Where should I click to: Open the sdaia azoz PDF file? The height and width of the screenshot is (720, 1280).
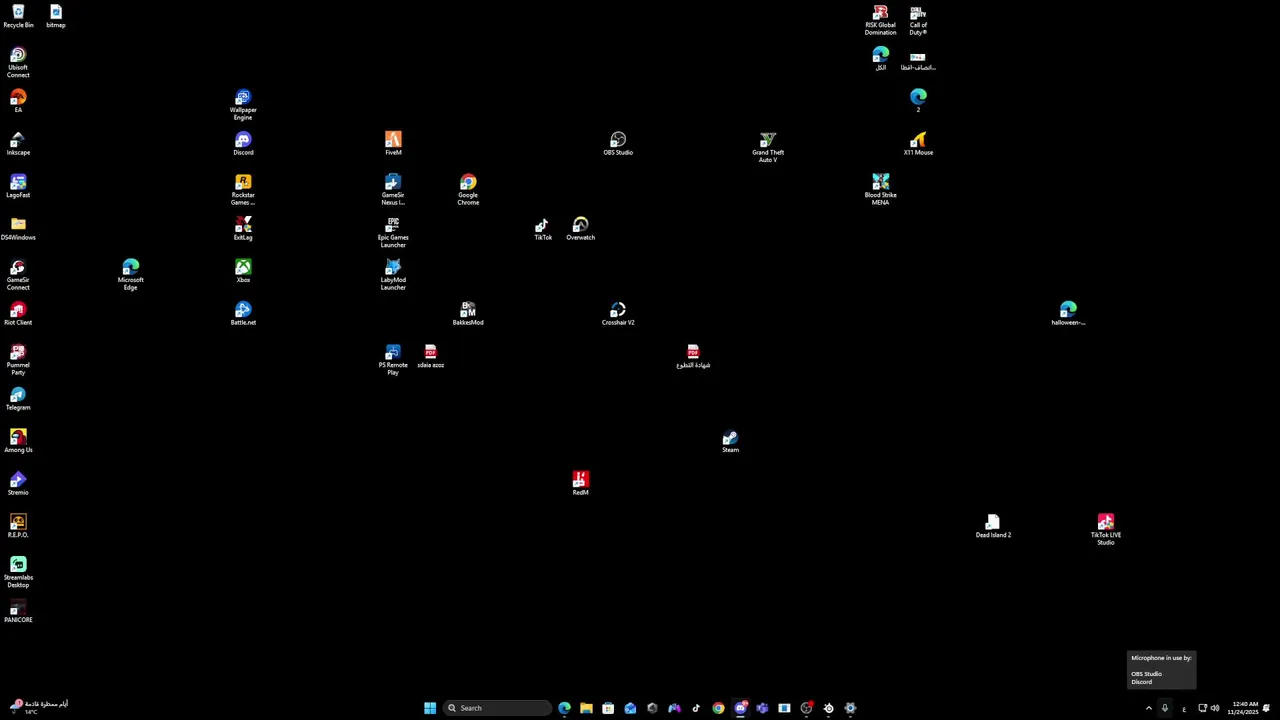coord(430,356)
